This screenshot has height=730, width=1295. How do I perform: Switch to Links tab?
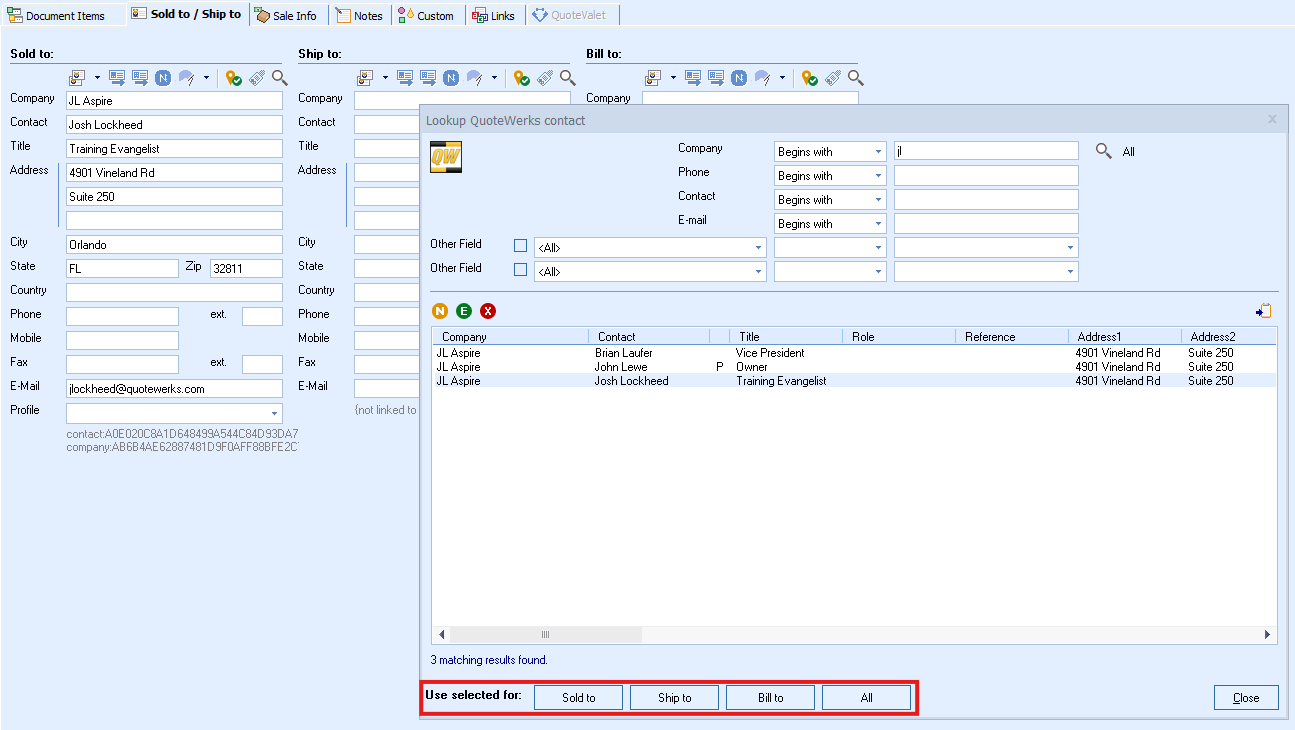pos(494,15)
